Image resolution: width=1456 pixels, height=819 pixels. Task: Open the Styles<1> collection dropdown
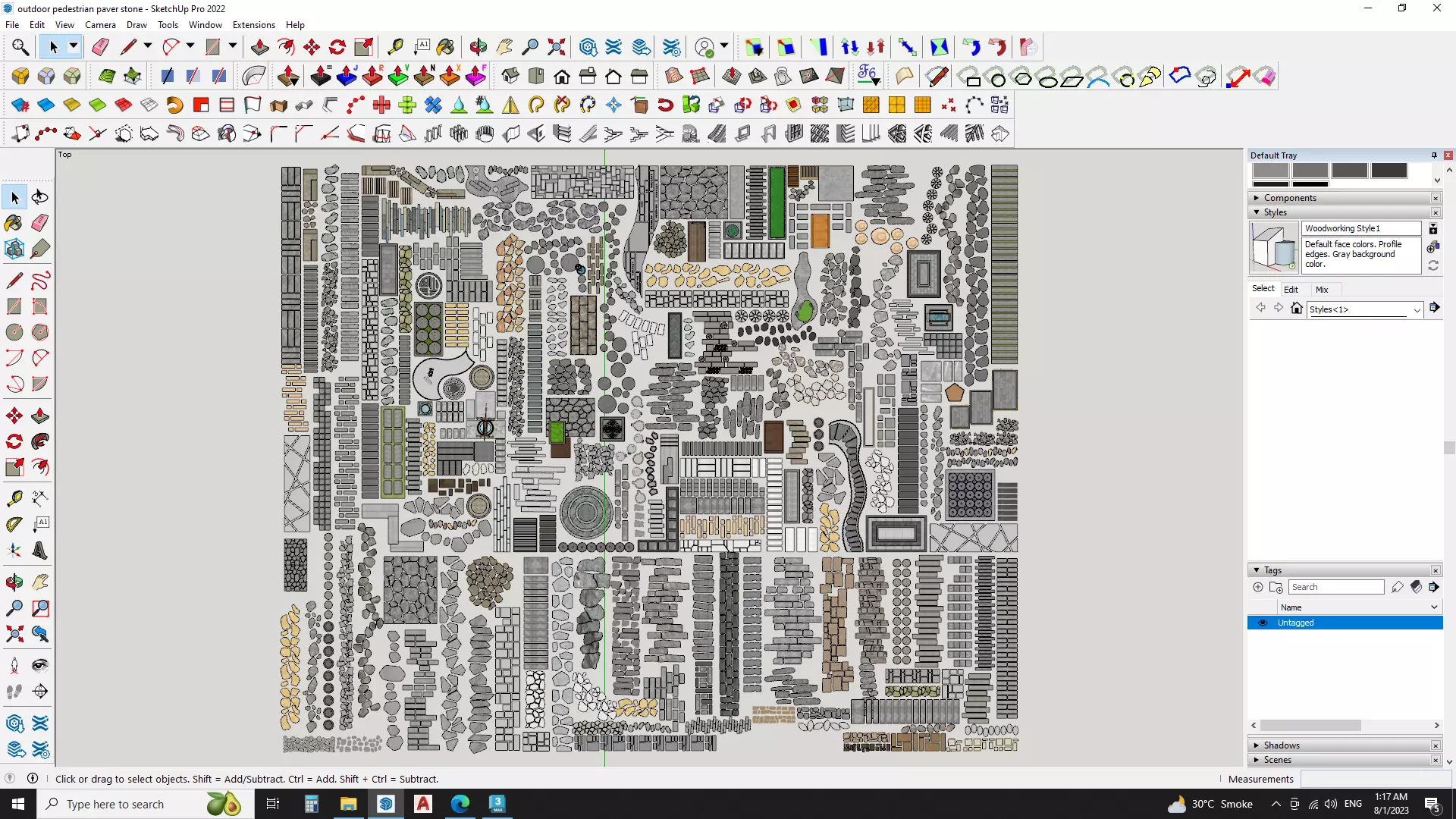coord(1417,309)
